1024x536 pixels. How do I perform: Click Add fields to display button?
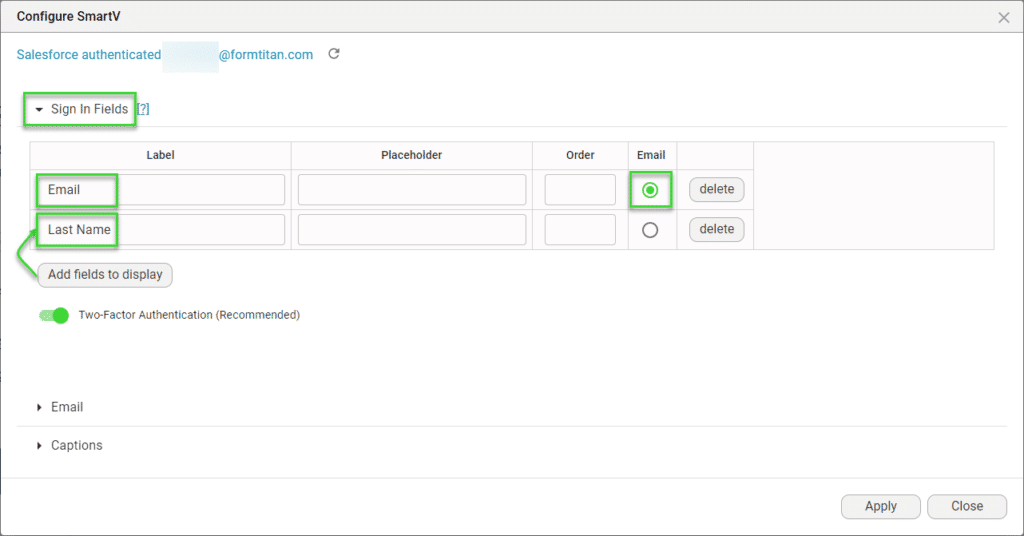coord(105,274)
